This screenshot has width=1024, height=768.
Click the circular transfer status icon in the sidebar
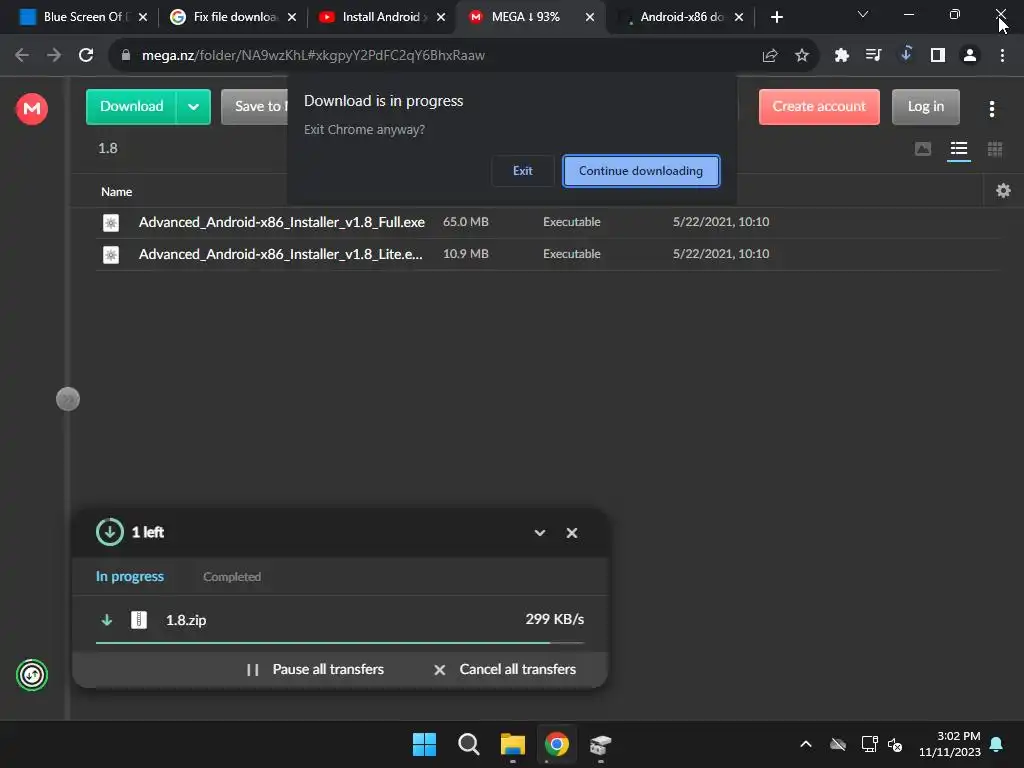point(31,675)
